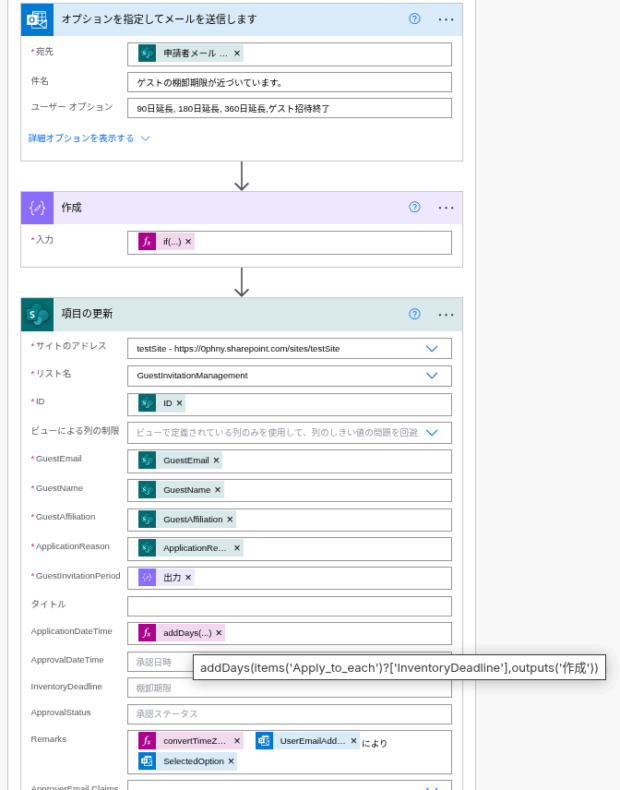
Task: Click the 出力 dynamic content token
Action: pos(166,577)
